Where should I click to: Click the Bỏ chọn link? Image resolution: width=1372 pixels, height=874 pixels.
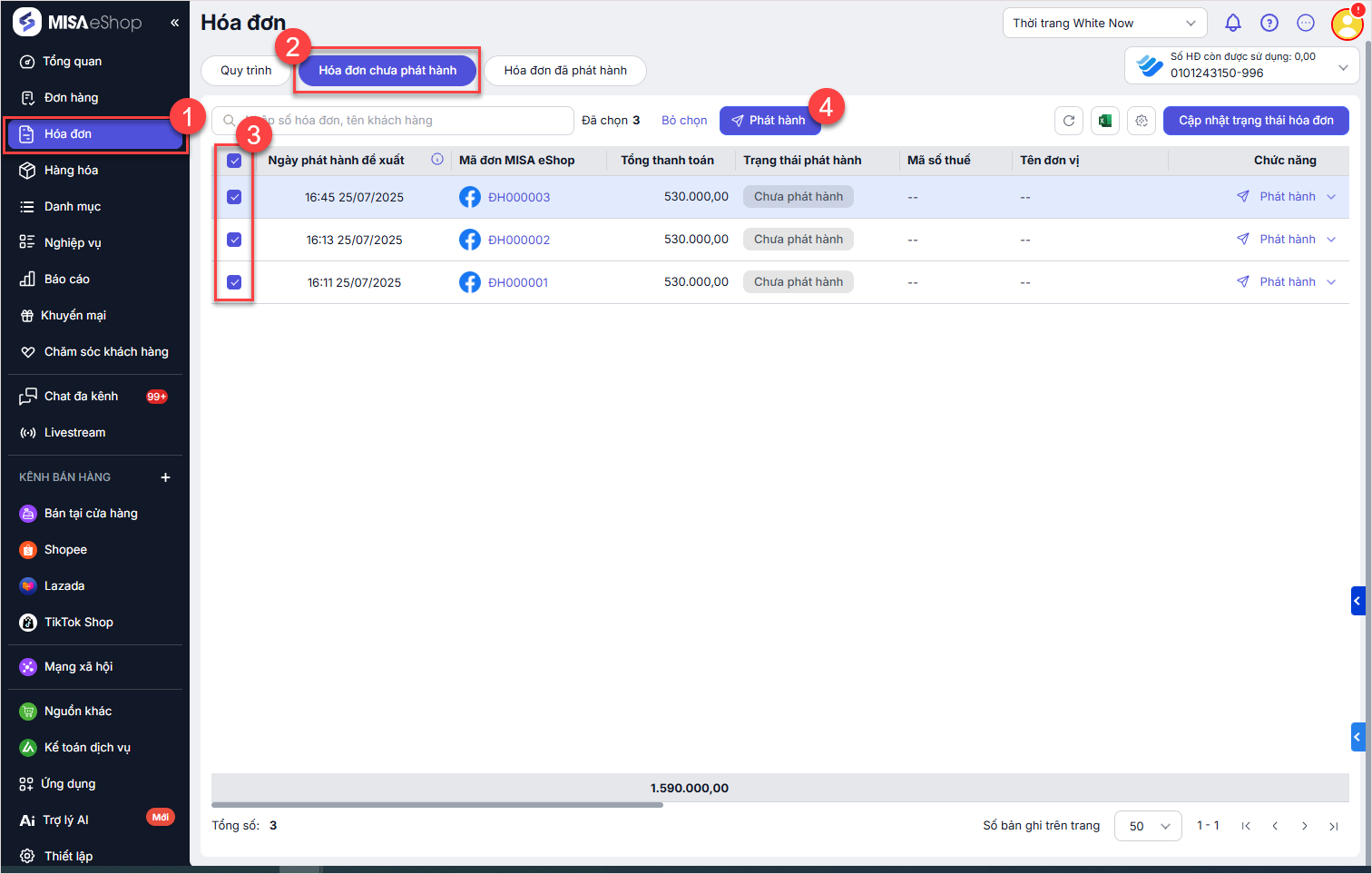click(684, 121)
